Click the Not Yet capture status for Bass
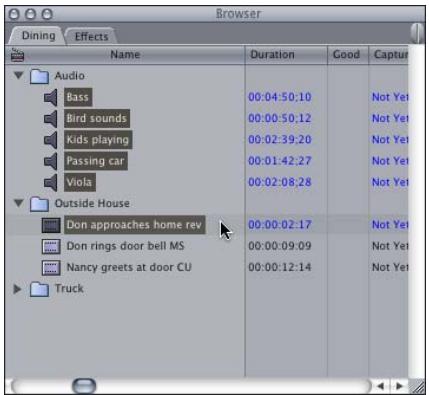This screenshot has height=395, width=429. [x=390, y=97]
